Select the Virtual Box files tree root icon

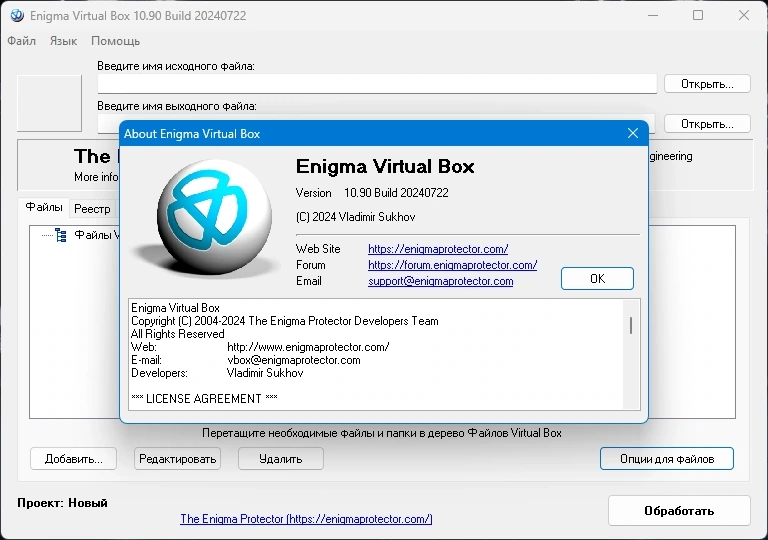pos(61,235)
